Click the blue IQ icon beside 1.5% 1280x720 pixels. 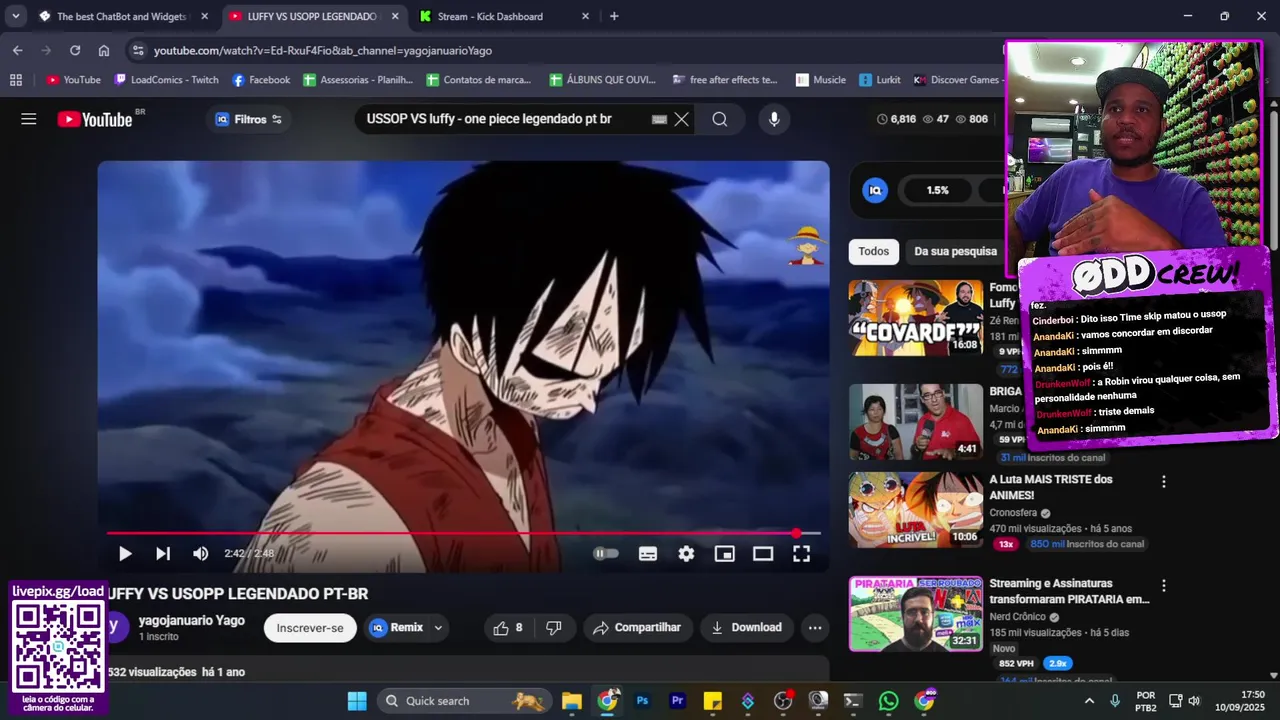[x=875, y=190]
